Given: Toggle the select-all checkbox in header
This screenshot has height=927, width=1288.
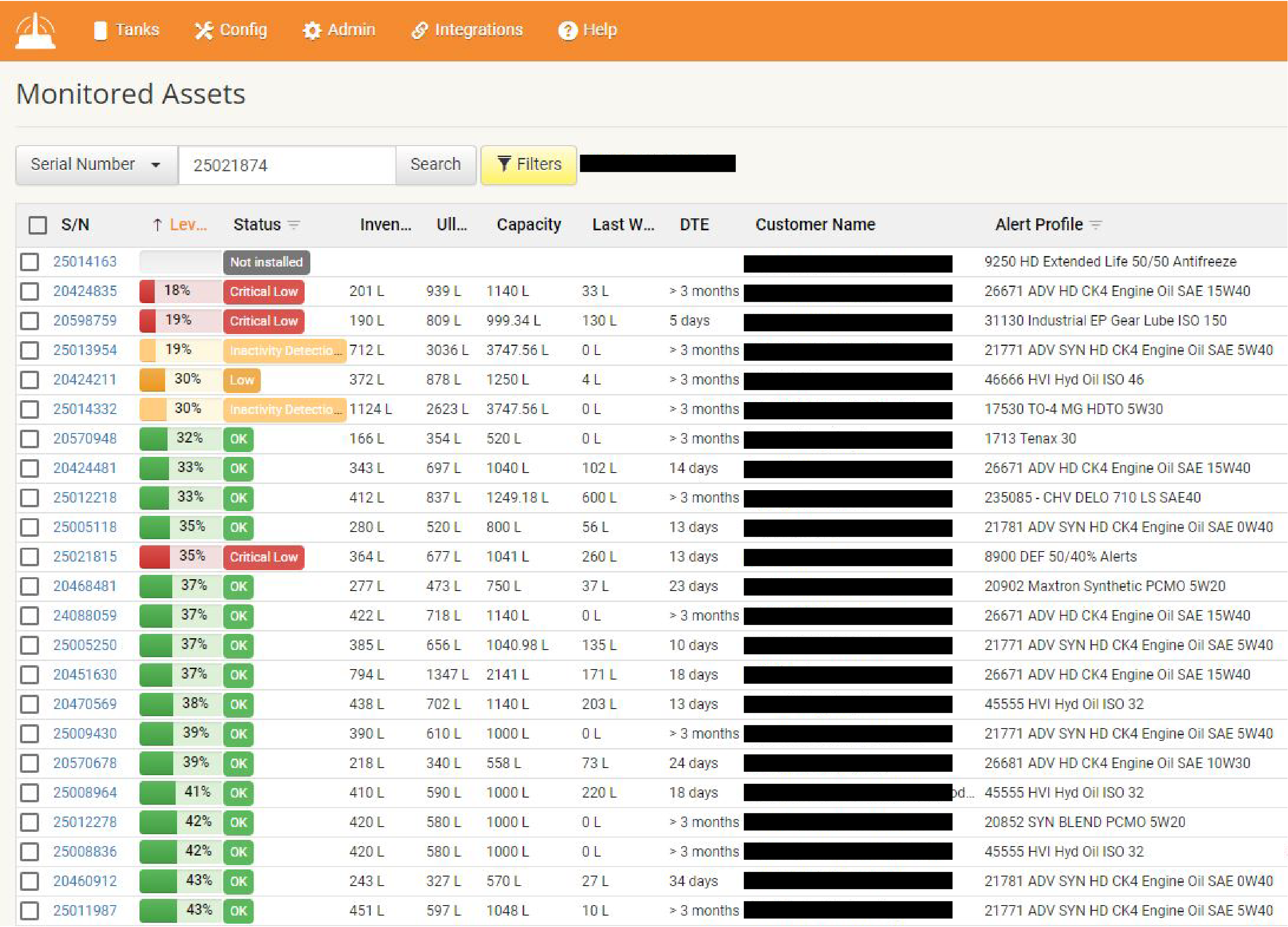Looking at the screenshot, I should (38, 225).
